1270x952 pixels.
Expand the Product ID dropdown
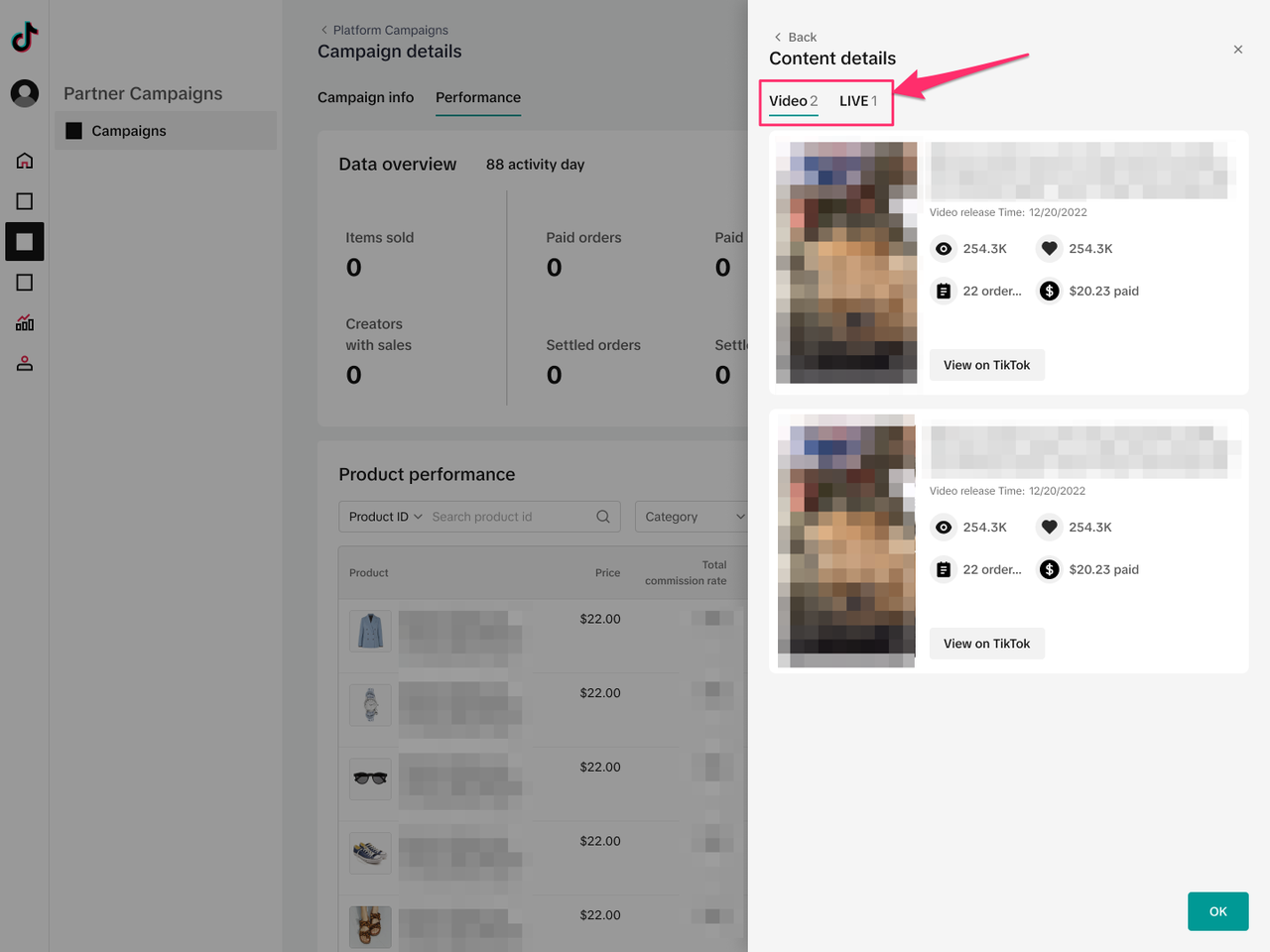coord(385,517)
